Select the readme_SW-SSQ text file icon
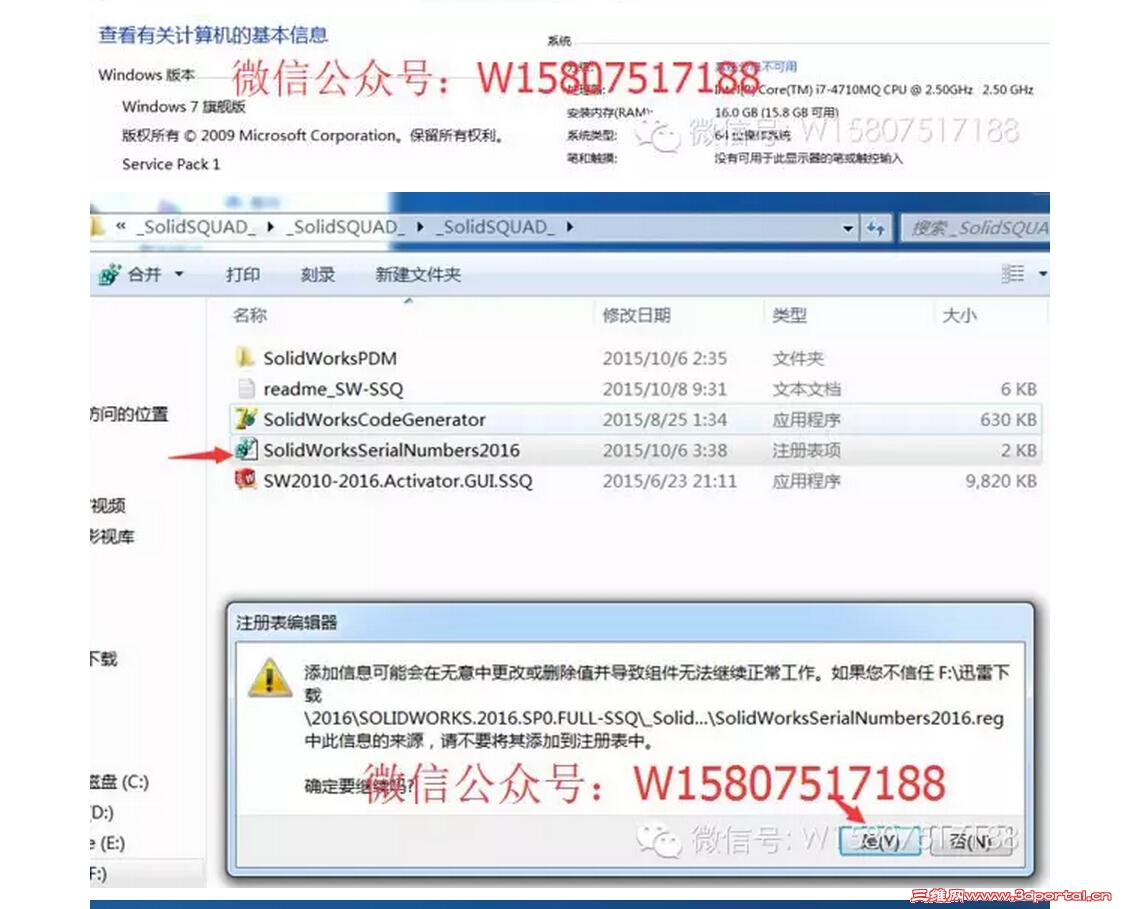This screenshot has height=909, width=1131. coord(246,388)
